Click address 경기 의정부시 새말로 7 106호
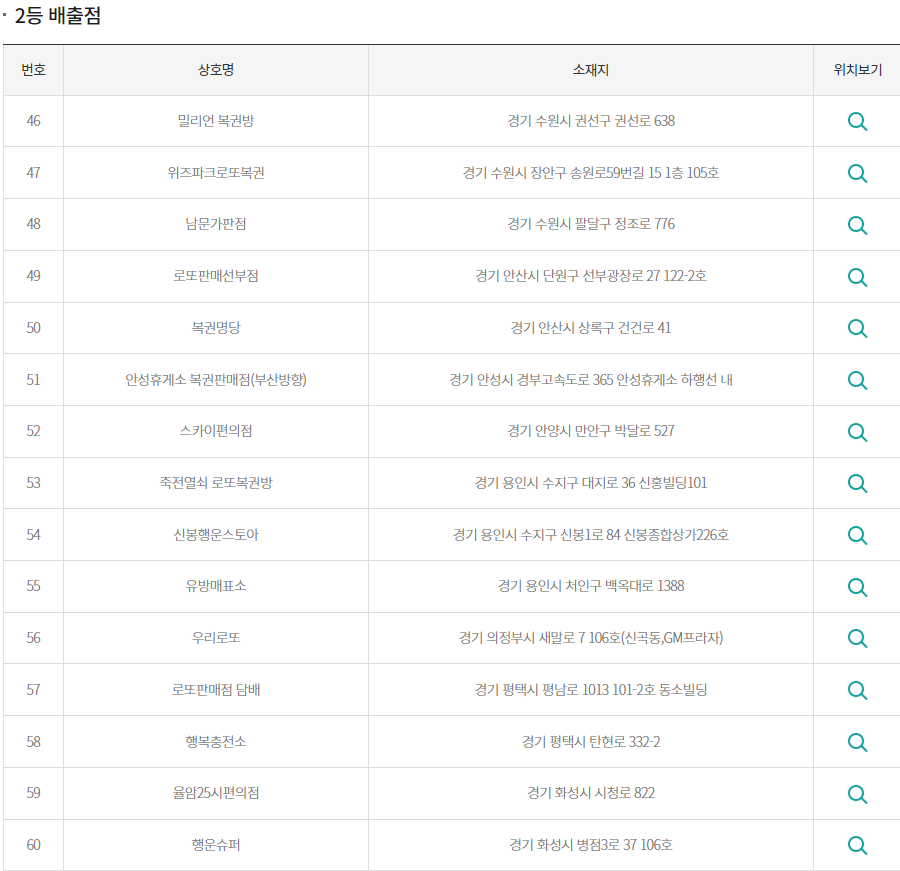Image resolution: width=900 pixels, height=871 pixels. [x=591, y=638]
